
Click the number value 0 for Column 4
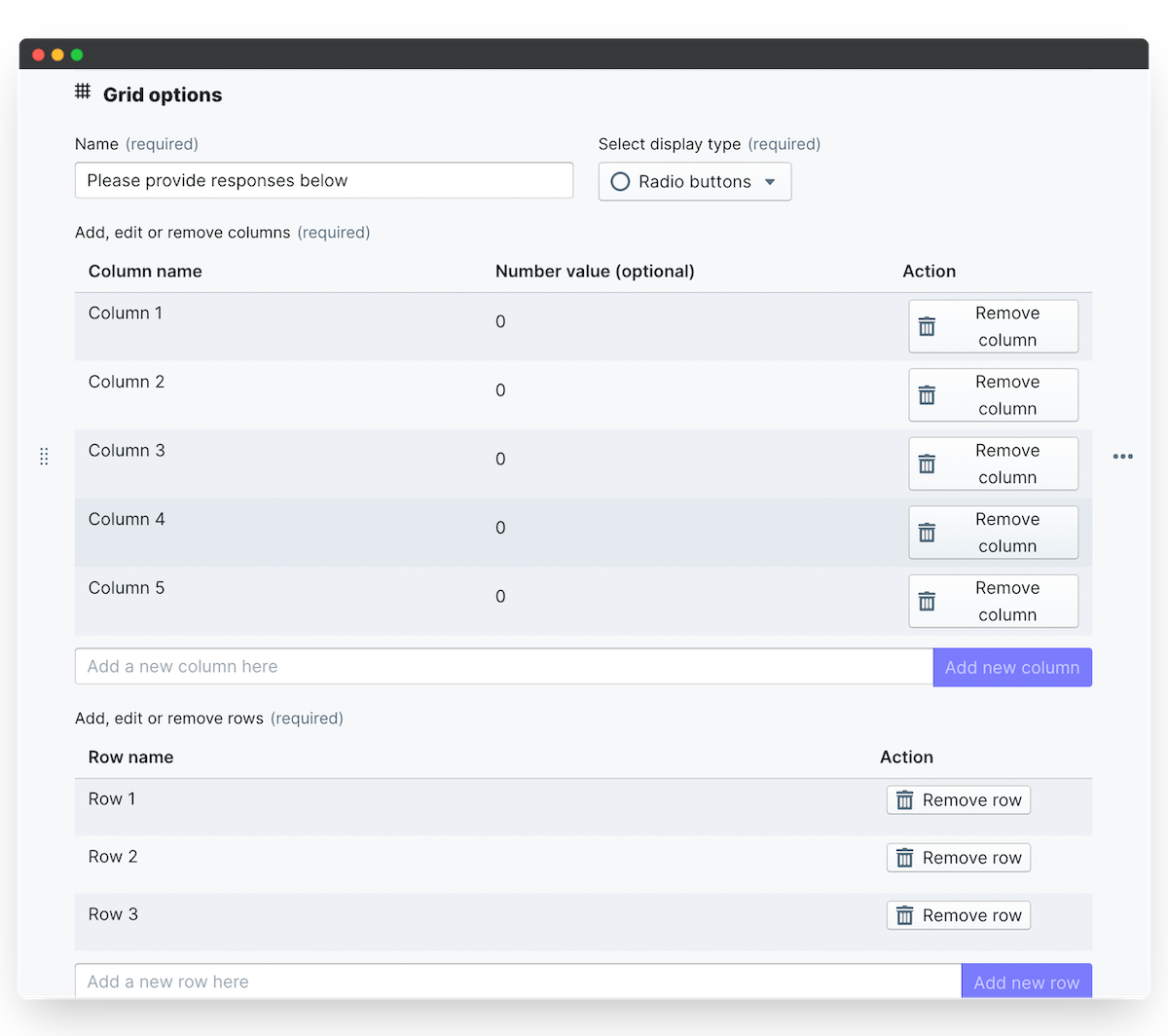click(500, 528)
